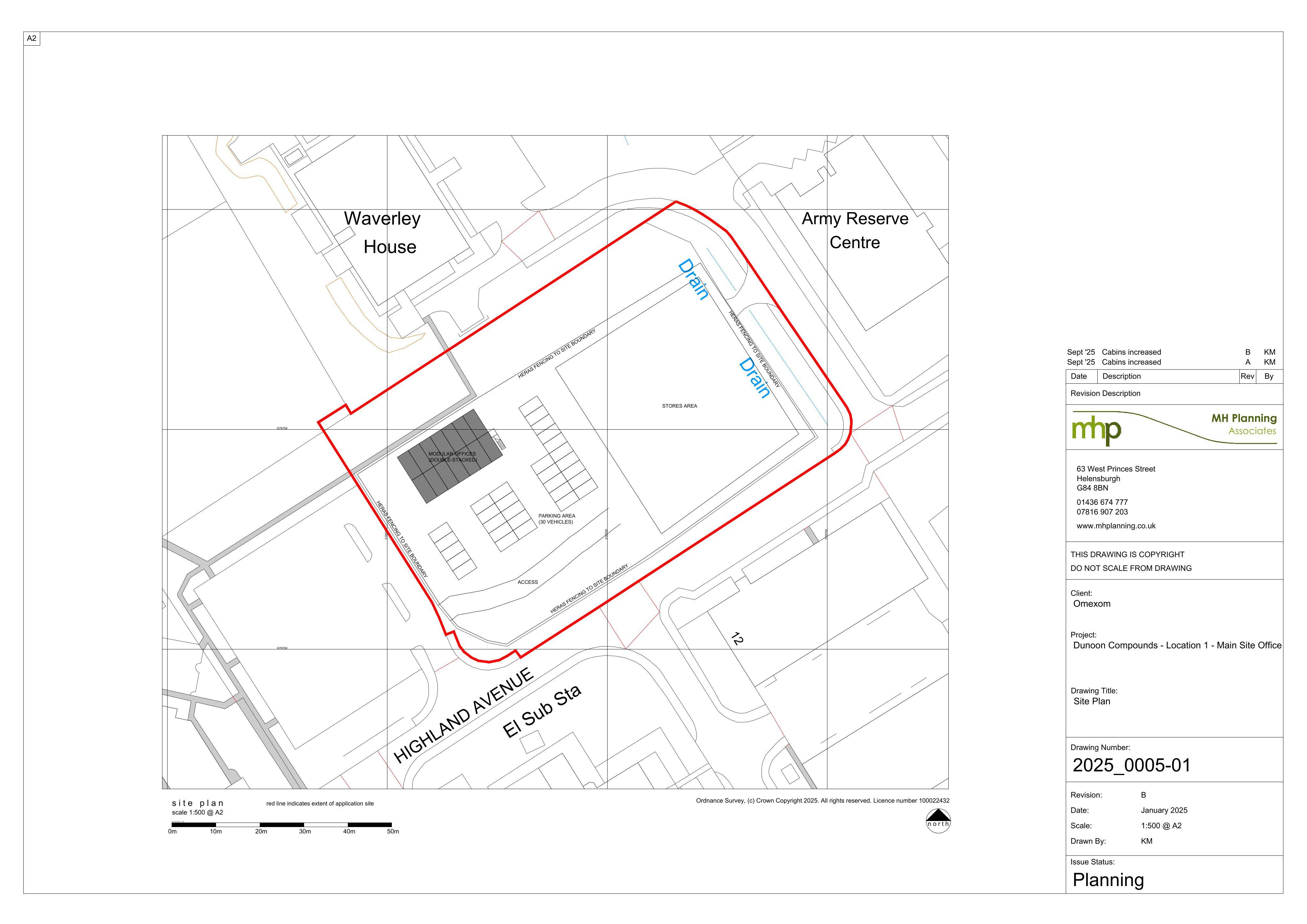Click the project title Dunoon Compounds text
This screenshot has height=924, width=1307.
click(x=1177, y=646)
